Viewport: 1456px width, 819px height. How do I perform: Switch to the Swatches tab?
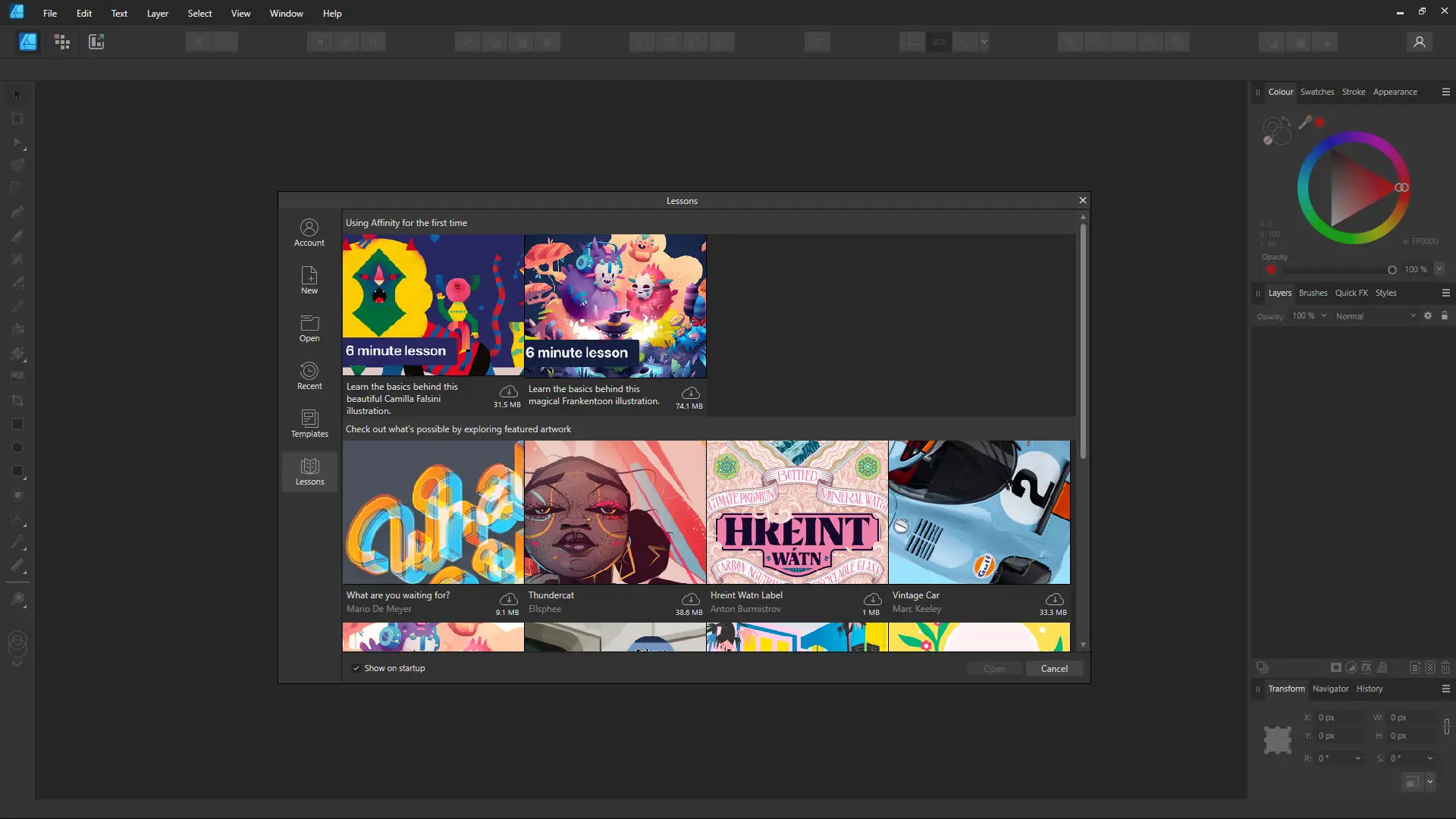1317,92
